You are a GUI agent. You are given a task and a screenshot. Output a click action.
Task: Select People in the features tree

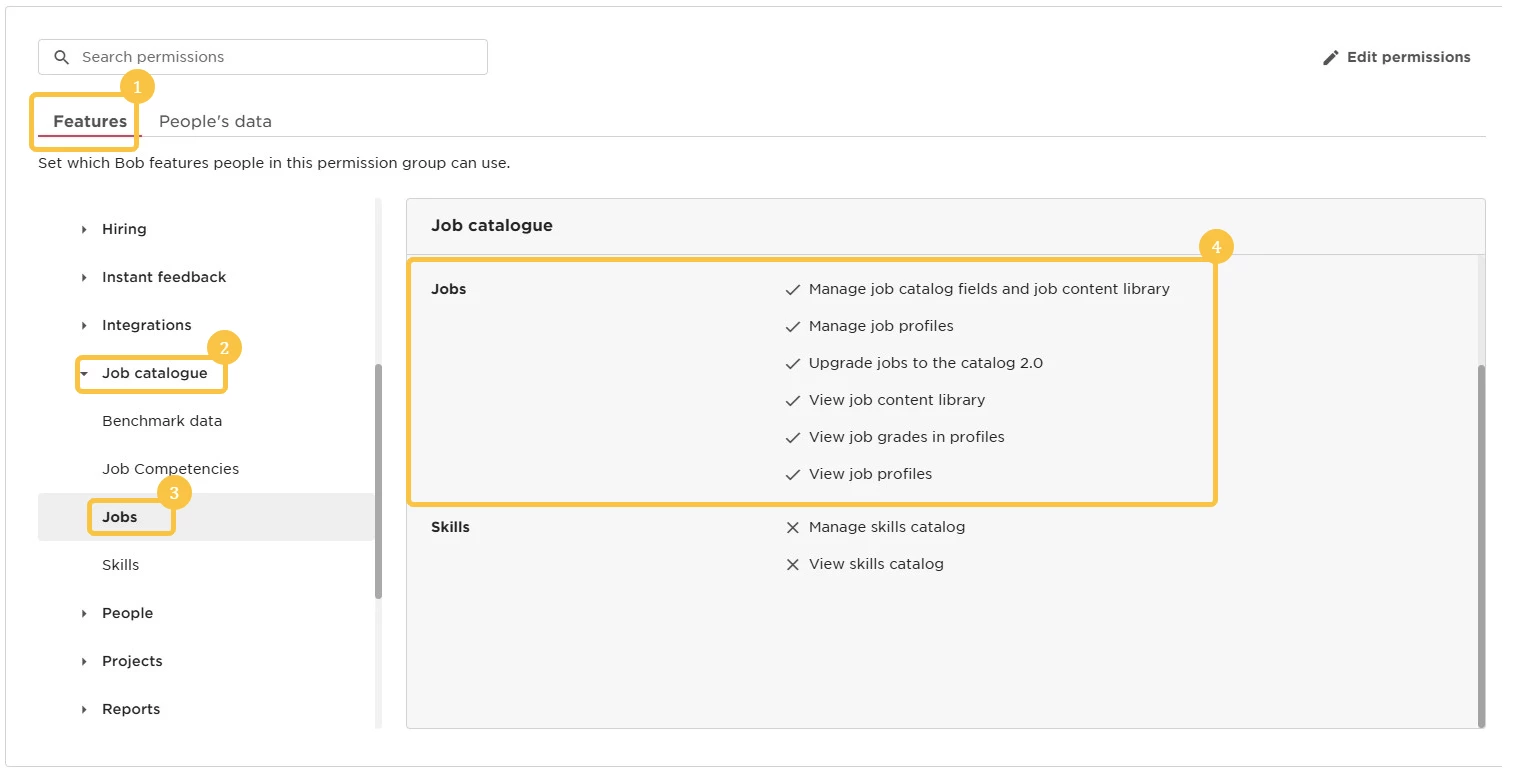127,613
